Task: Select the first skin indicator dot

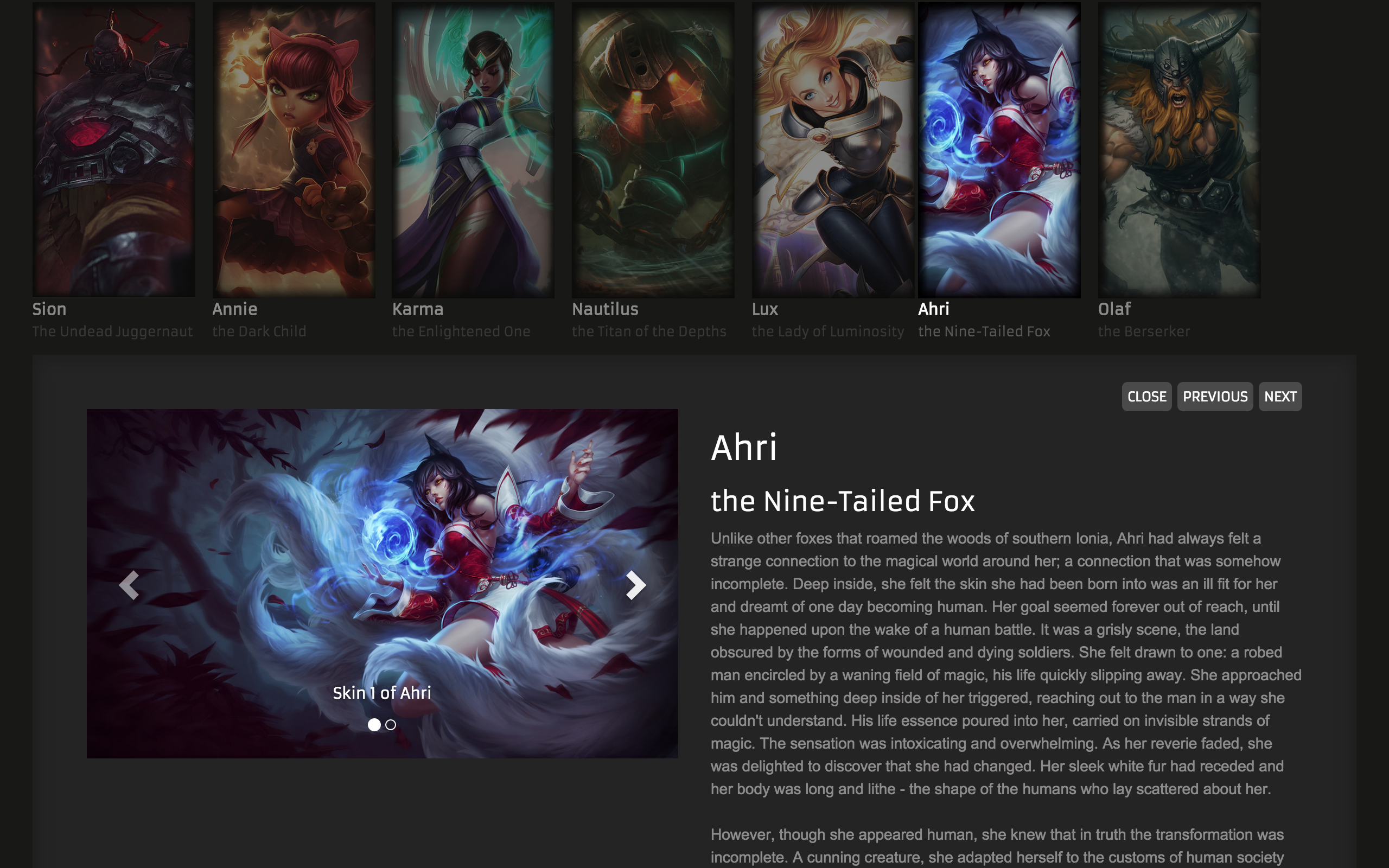Action: [374, 724]
